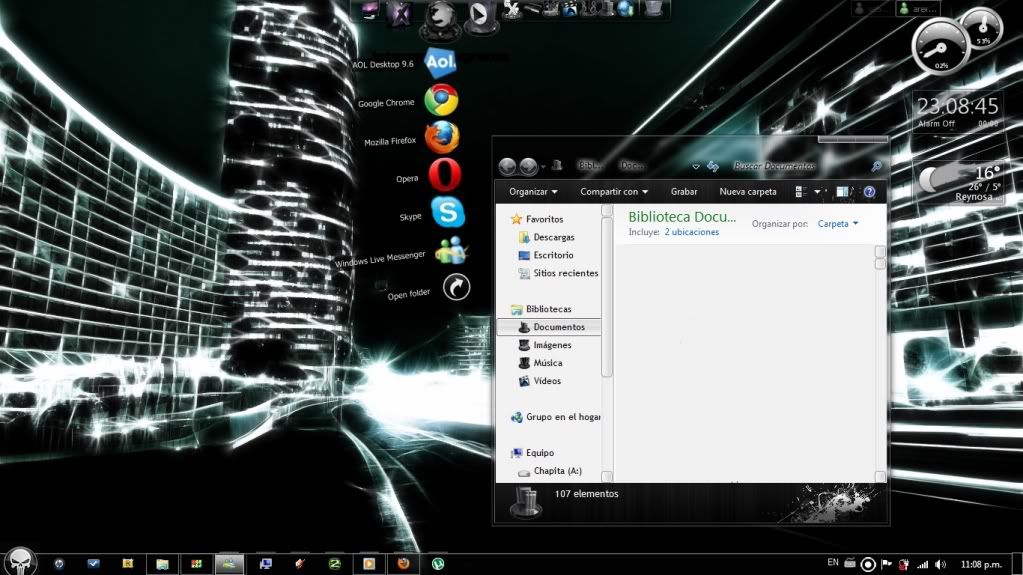Screen dimensions: 1023x575
Task: Open the address bar history dropdown arrow
Action: tap(695, 167)
